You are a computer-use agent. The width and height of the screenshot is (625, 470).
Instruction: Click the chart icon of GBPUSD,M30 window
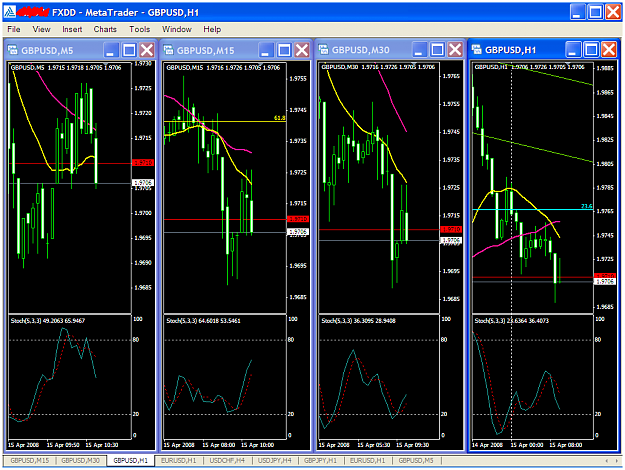pos(323,49)
